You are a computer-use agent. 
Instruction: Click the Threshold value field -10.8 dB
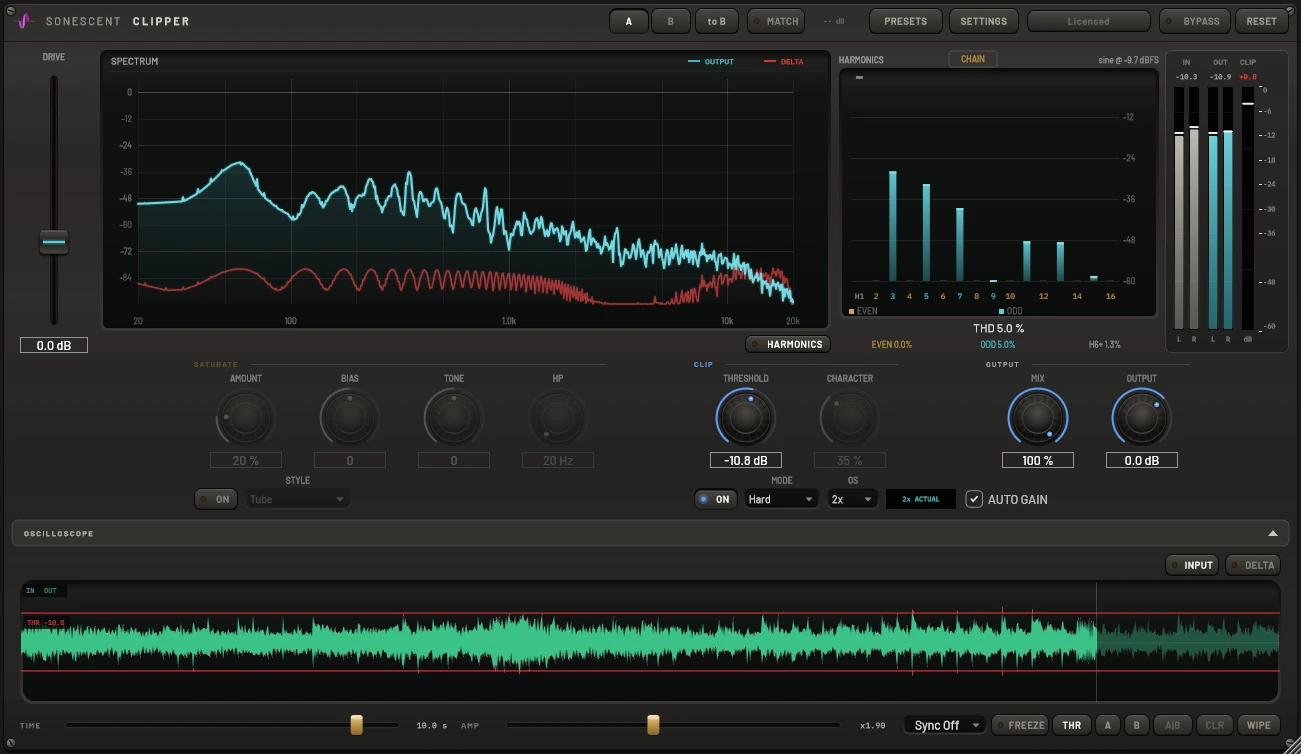pos(746,461)
